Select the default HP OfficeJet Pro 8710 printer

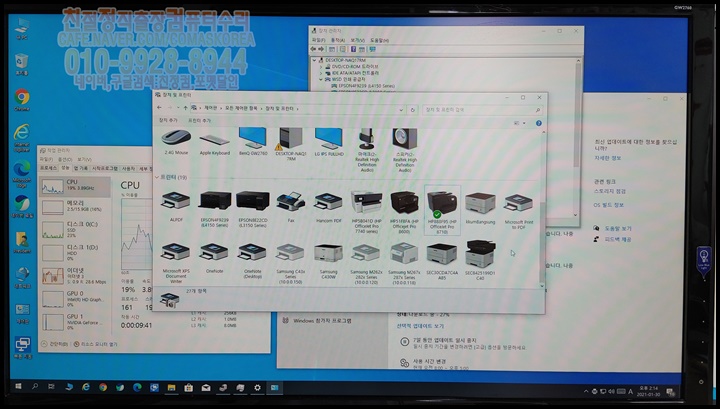click(442, 211)
